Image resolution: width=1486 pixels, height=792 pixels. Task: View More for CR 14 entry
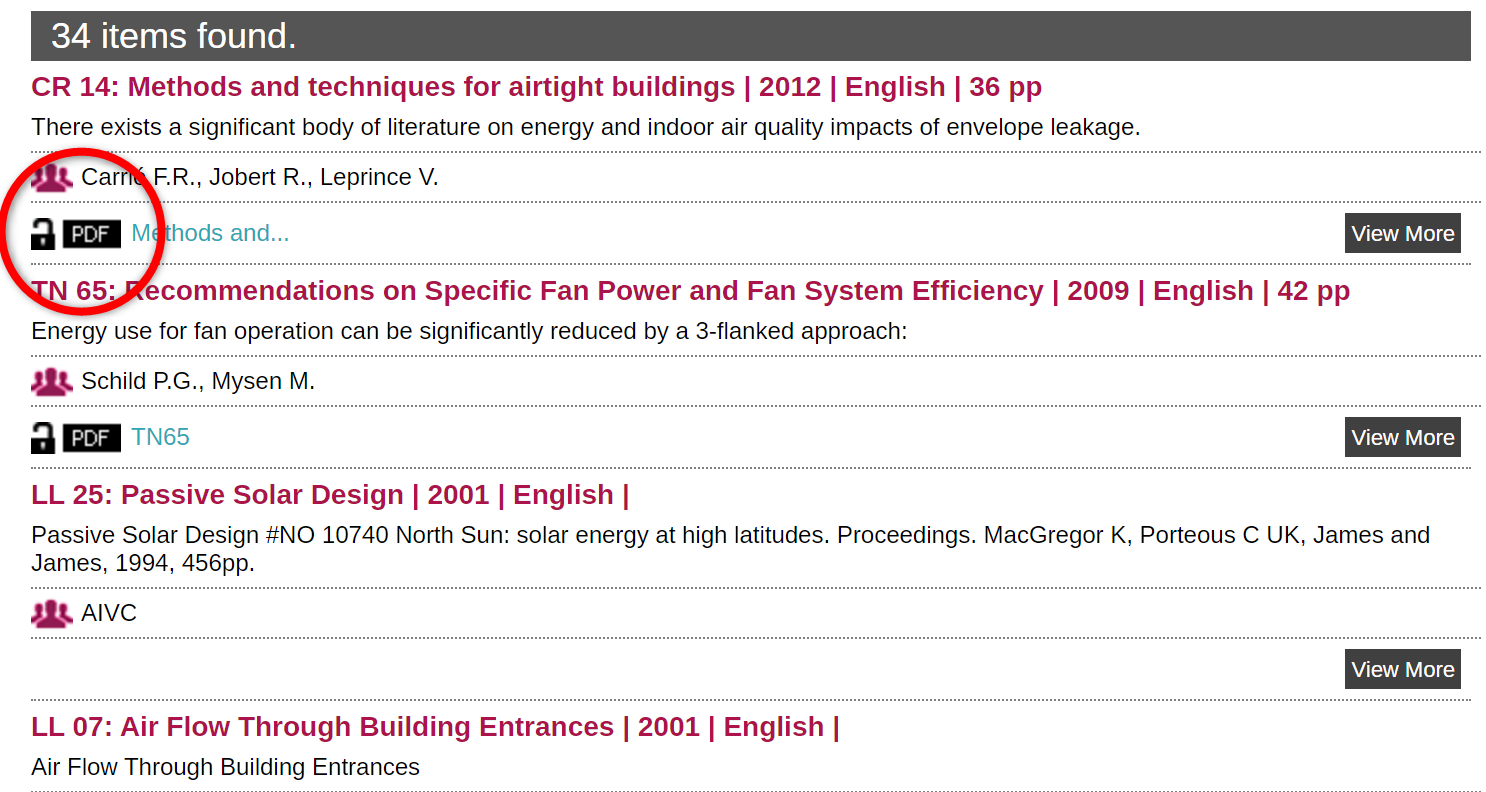(x=1402, y=233)
